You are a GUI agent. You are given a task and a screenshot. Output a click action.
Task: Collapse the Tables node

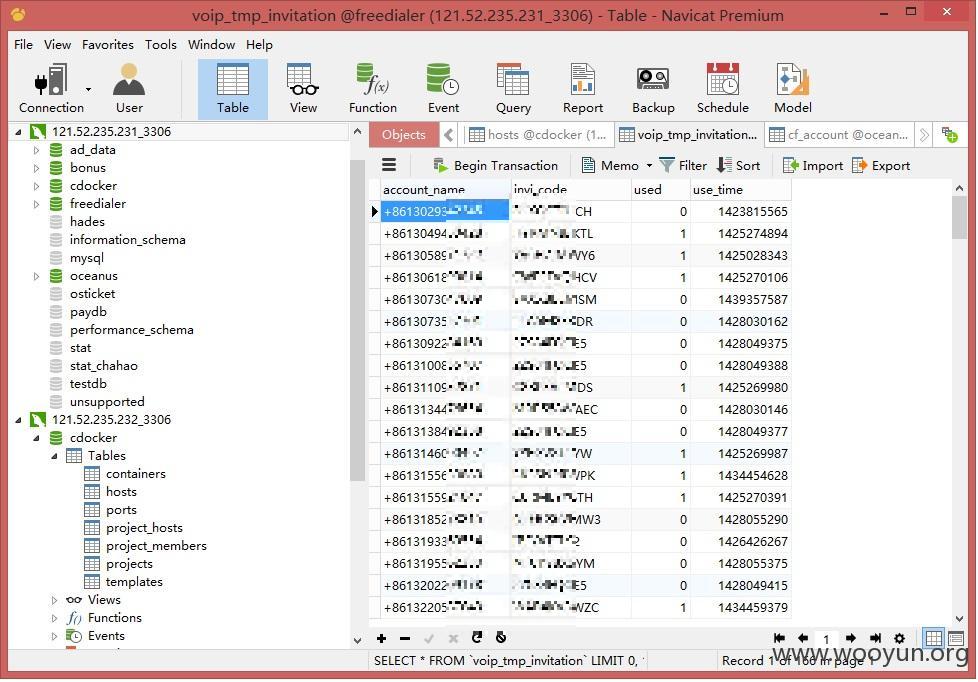click(54, 456)
